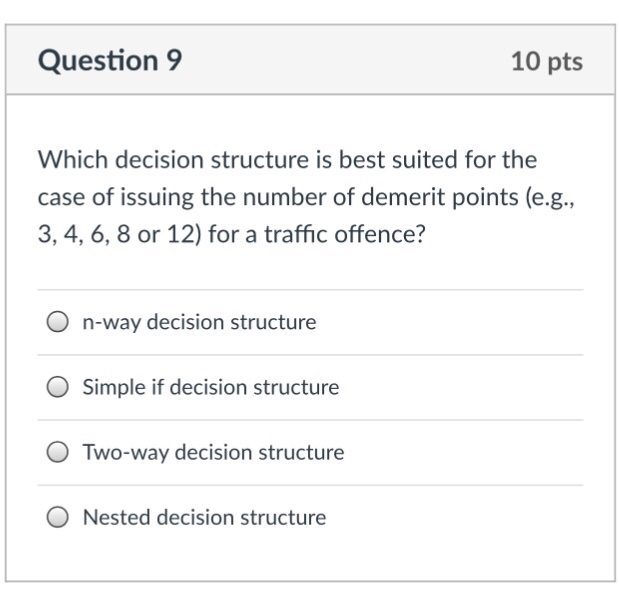Click the "Simple if decision structure" answer label
The image size is (619, 594).
click(210, 388)
